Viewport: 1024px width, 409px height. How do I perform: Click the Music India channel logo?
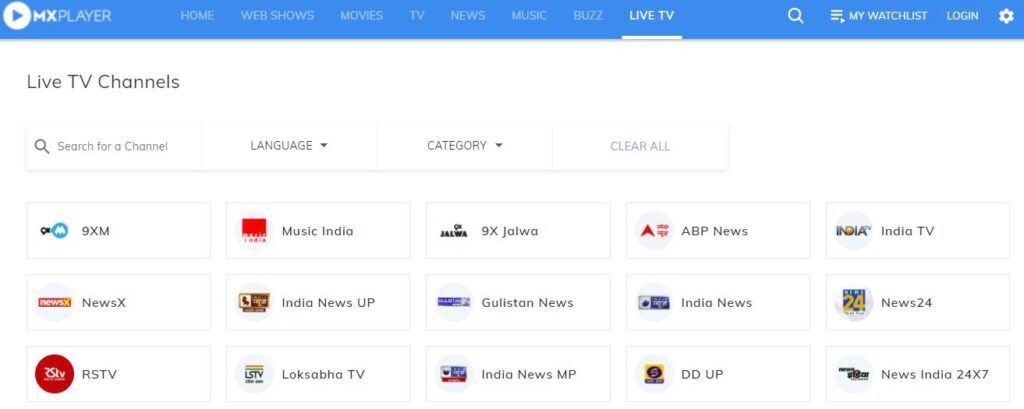[254, 231]
